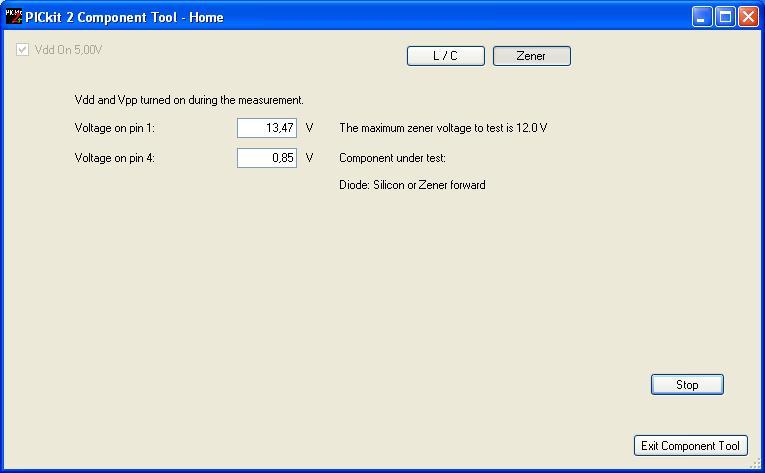
Task: Click the window resize grip corner
Action: 755,463
